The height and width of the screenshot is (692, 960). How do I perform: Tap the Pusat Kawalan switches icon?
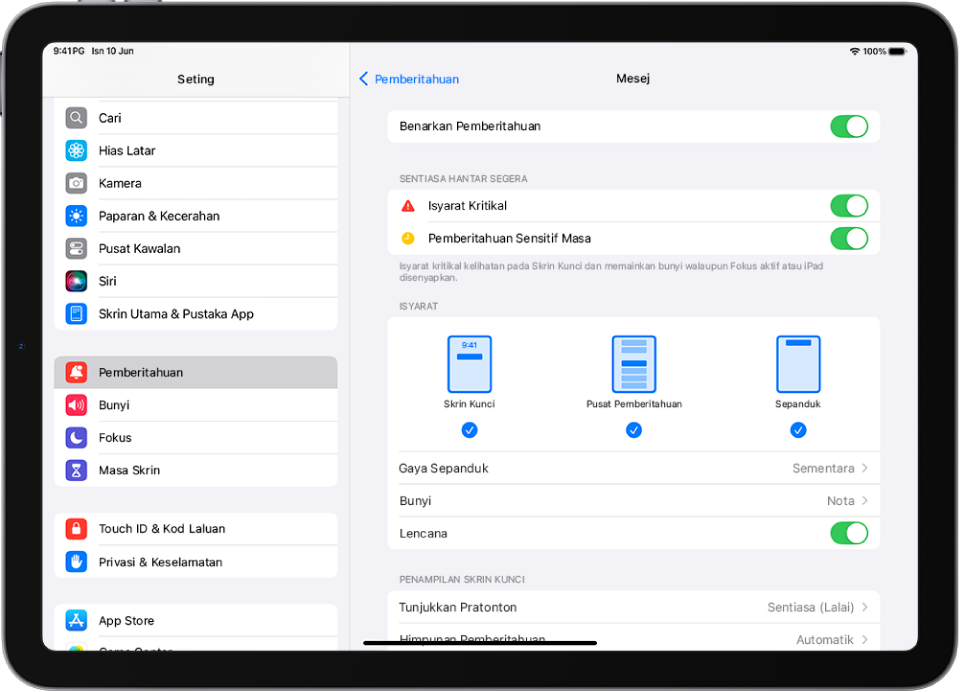coord(76,248)
